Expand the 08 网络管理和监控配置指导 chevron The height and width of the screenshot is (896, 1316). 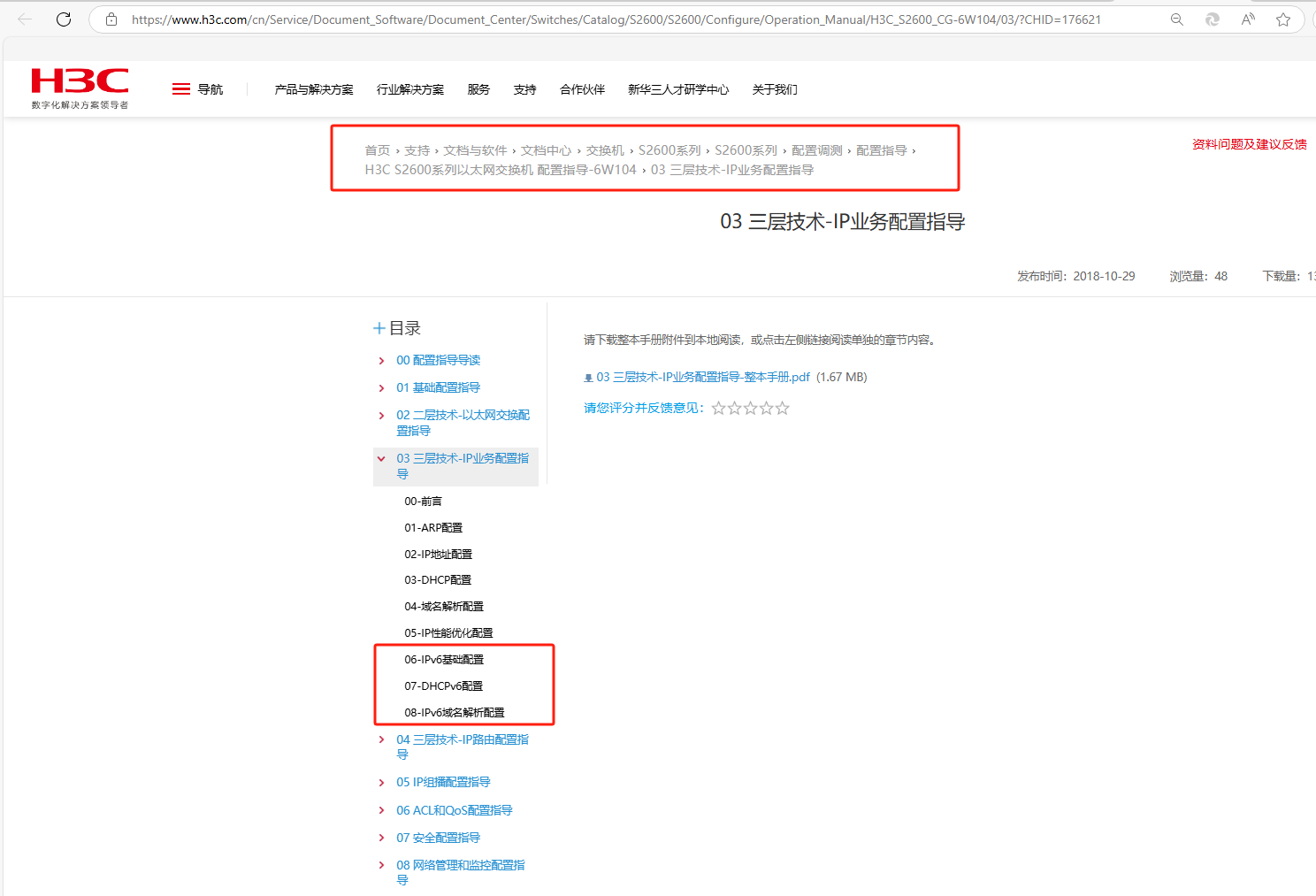click(x=381, y=866)
